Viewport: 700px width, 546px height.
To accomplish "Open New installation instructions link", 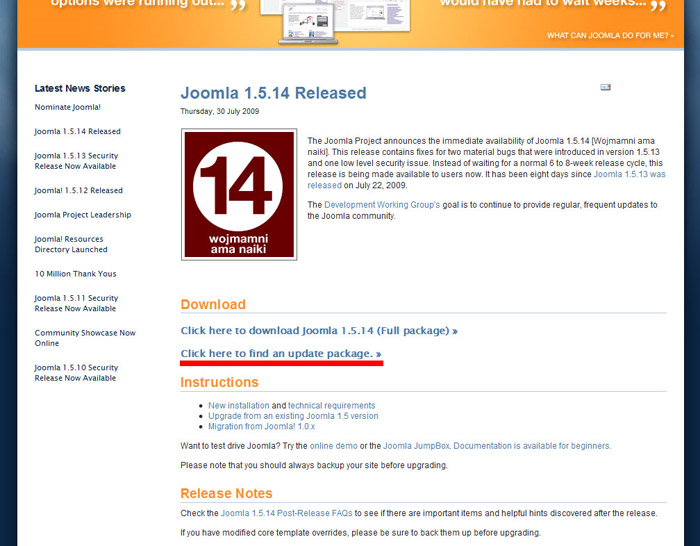I will (239, 405).
